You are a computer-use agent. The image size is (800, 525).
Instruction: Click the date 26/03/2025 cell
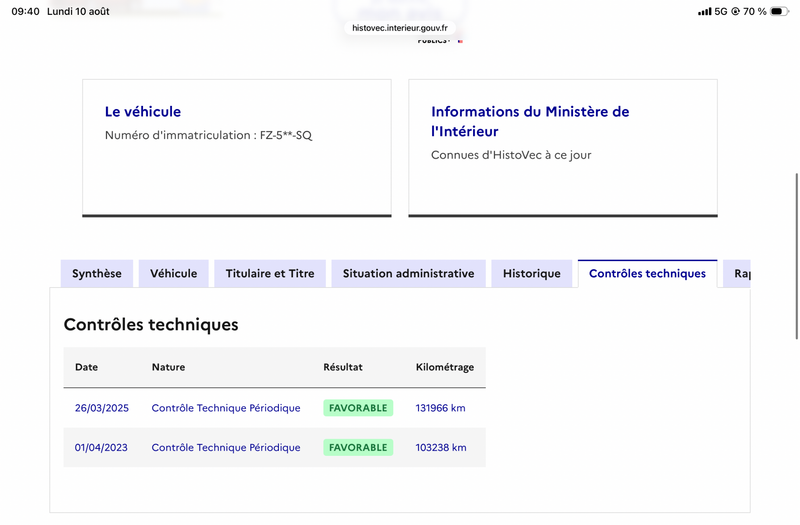tap(102, 408)
